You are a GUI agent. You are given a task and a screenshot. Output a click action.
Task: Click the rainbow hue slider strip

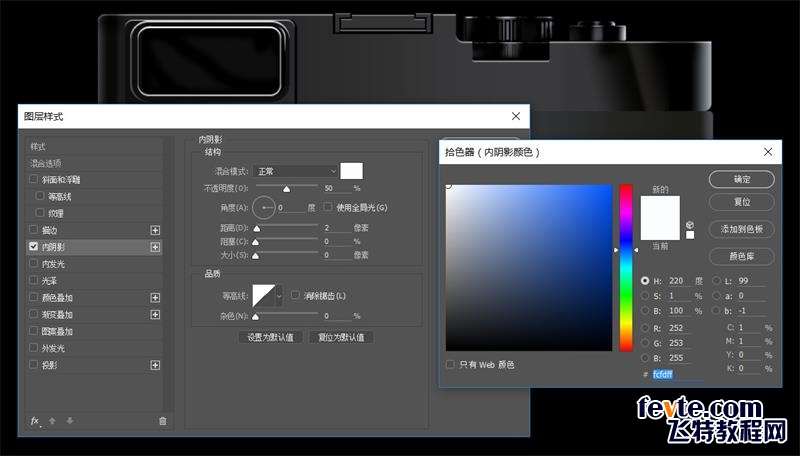coord(626,268)
